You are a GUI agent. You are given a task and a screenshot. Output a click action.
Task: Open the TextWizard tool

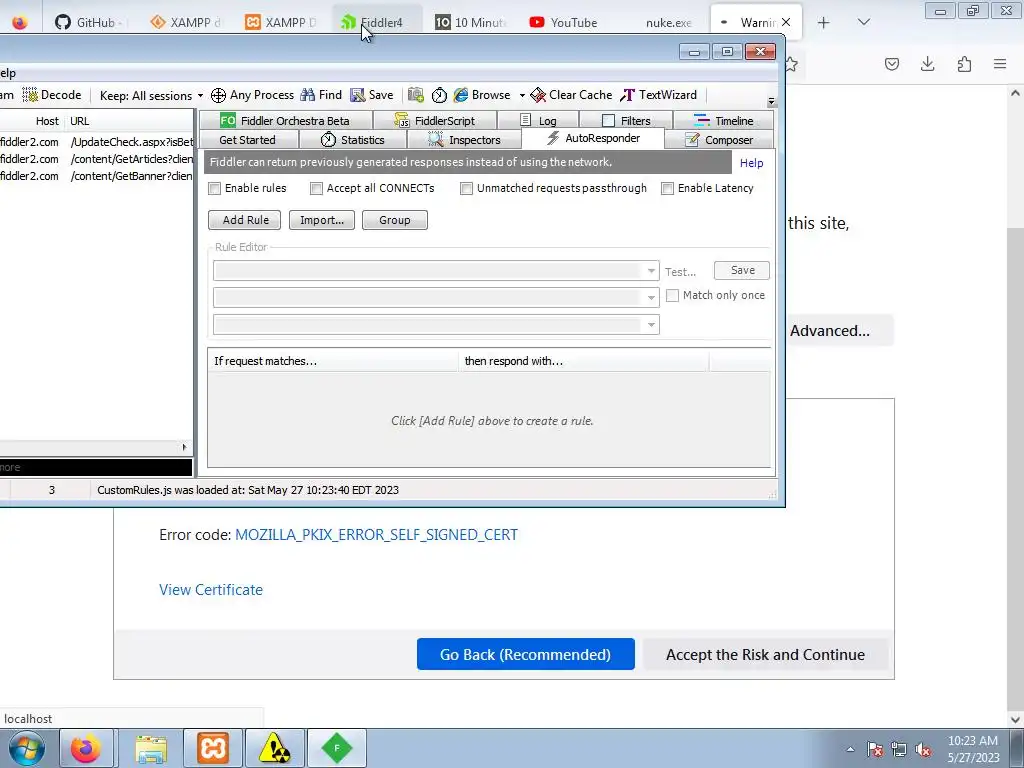pos(658,95)
